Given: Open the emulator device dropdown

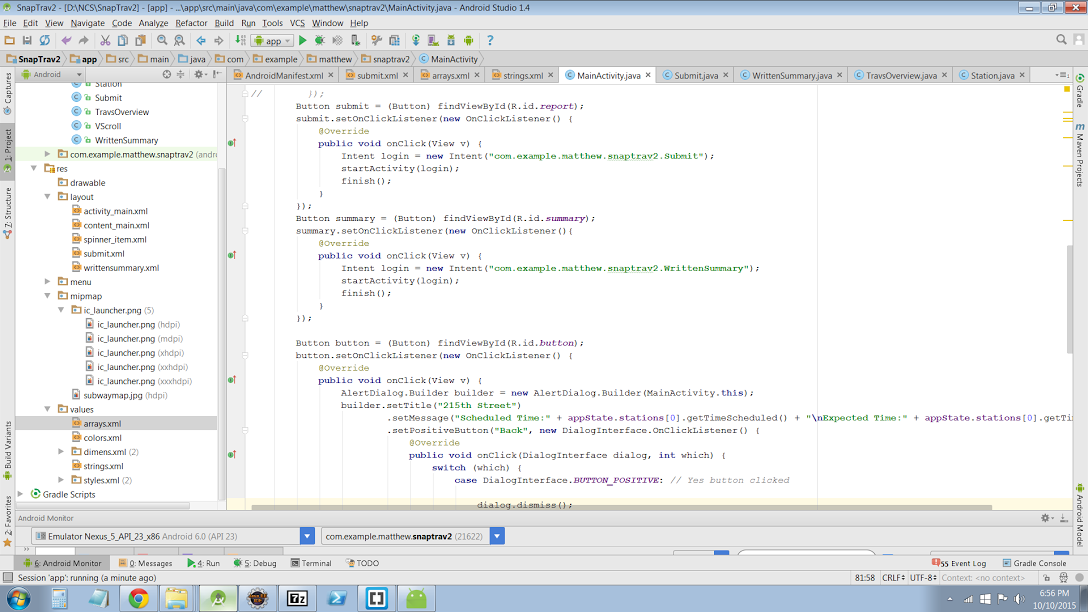Looking at the screenshot, I should pyautogui.click(x=307, y=537).
